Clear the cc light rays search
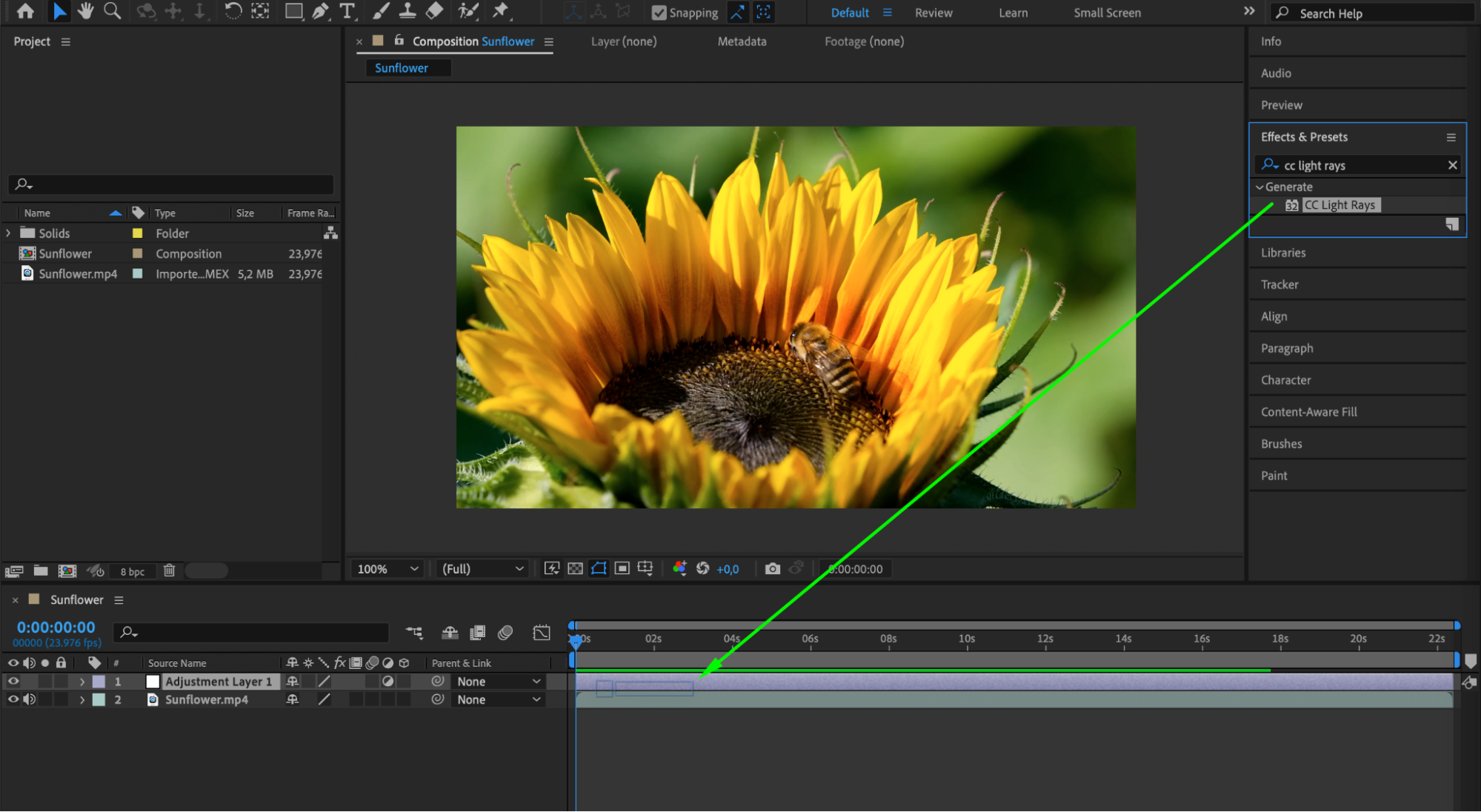The width and height of the screenshot is (1481, 812). (1452, 165)
